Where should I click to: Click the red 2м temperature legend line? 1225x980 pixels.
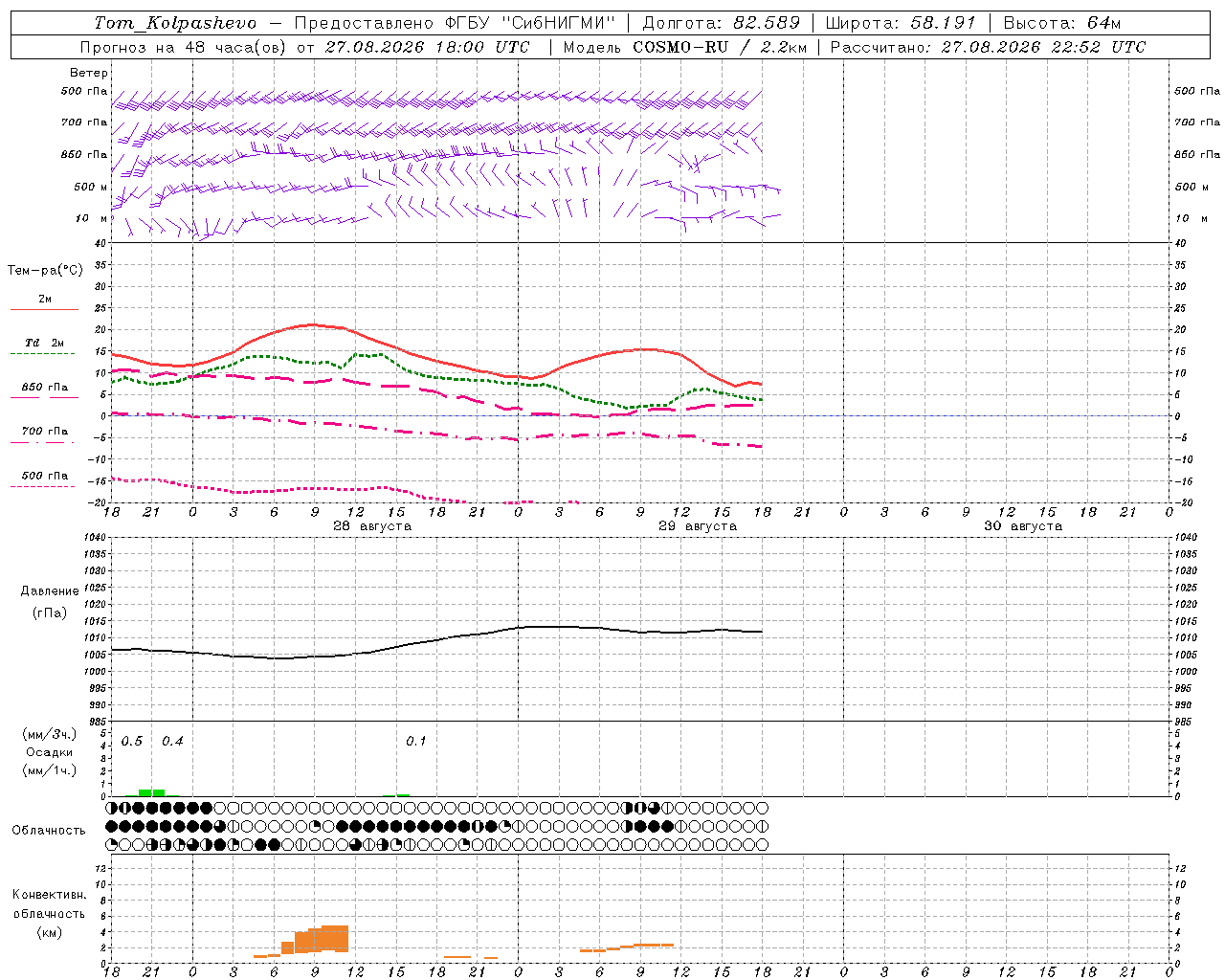pos(44,309)
